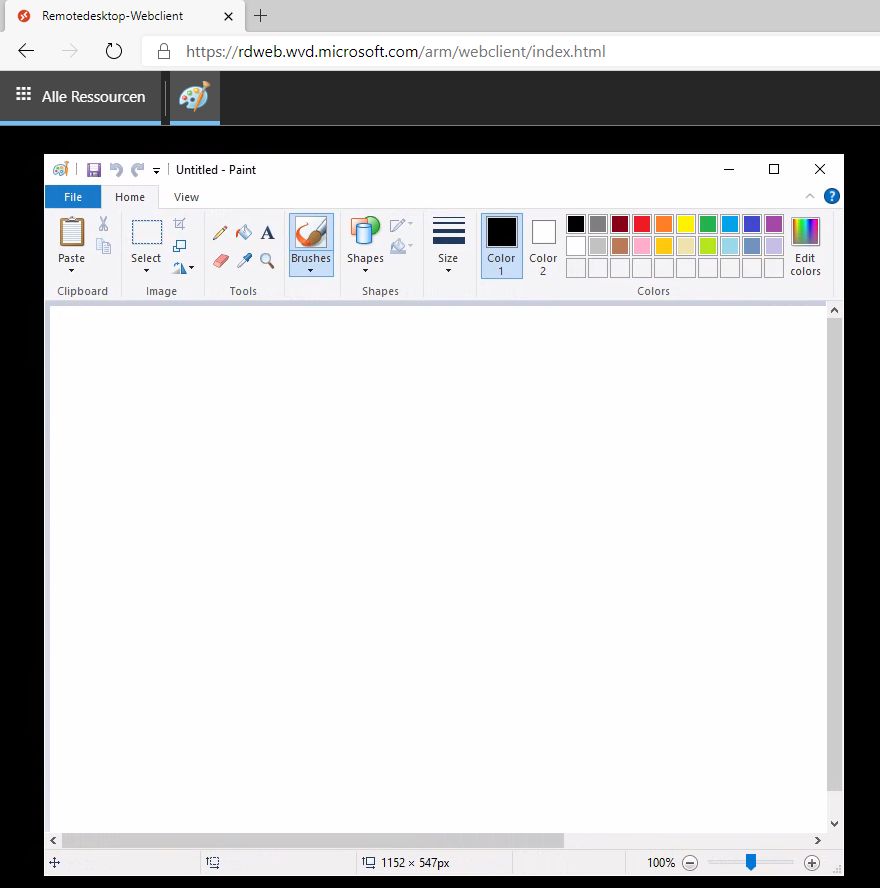Select the Eraser tool

pyautogui.click(x=221, y=261)
